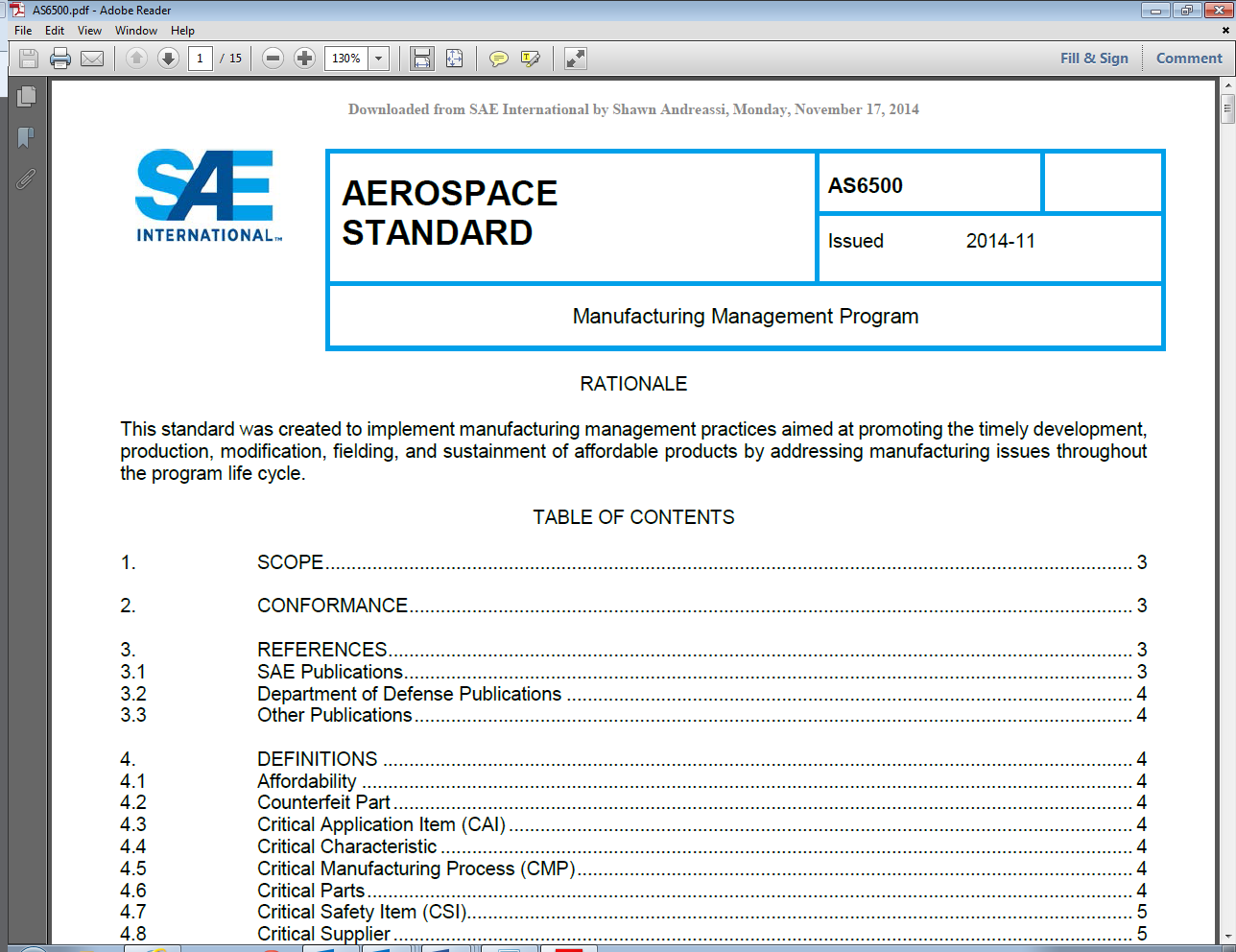Enable fit-width scrolling mode icon
This screenshot has width=1236, height=952.
tap(422, 59)
